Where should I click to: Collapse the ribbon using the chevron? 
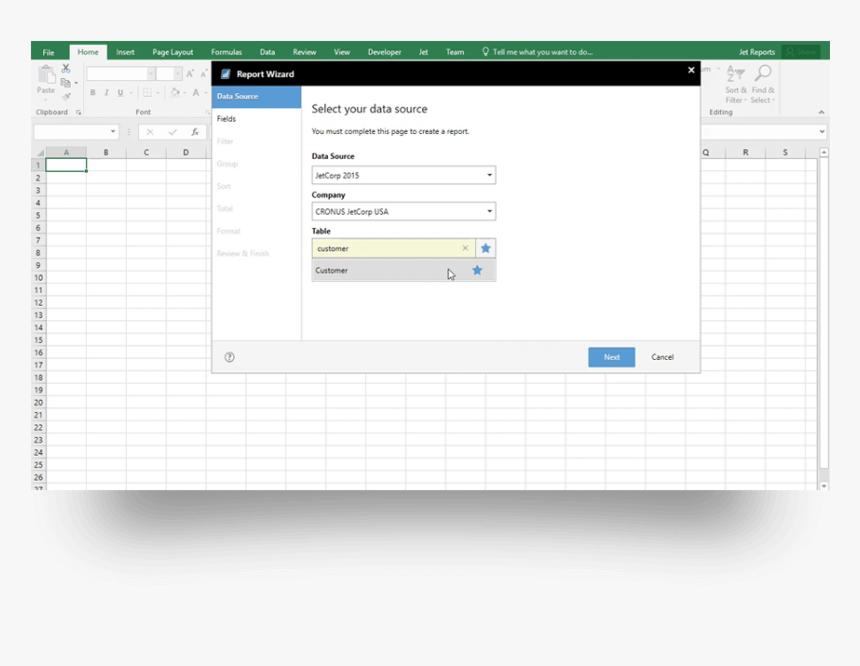821,112
